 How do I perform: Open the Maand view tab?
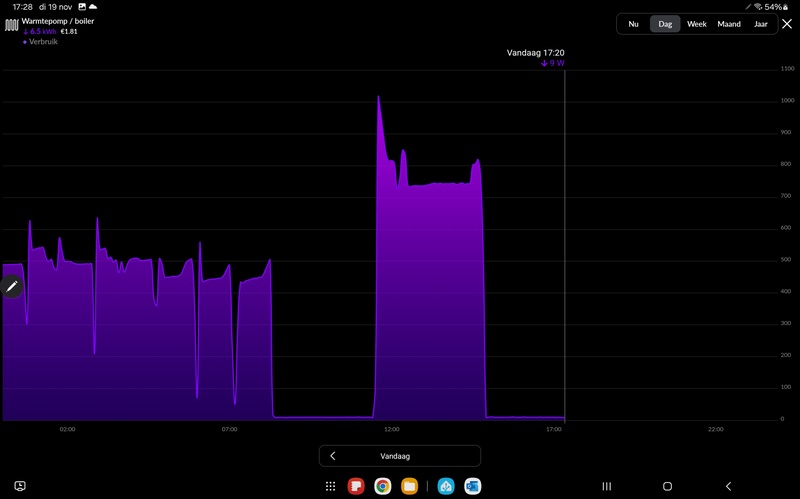pos(729,24)
